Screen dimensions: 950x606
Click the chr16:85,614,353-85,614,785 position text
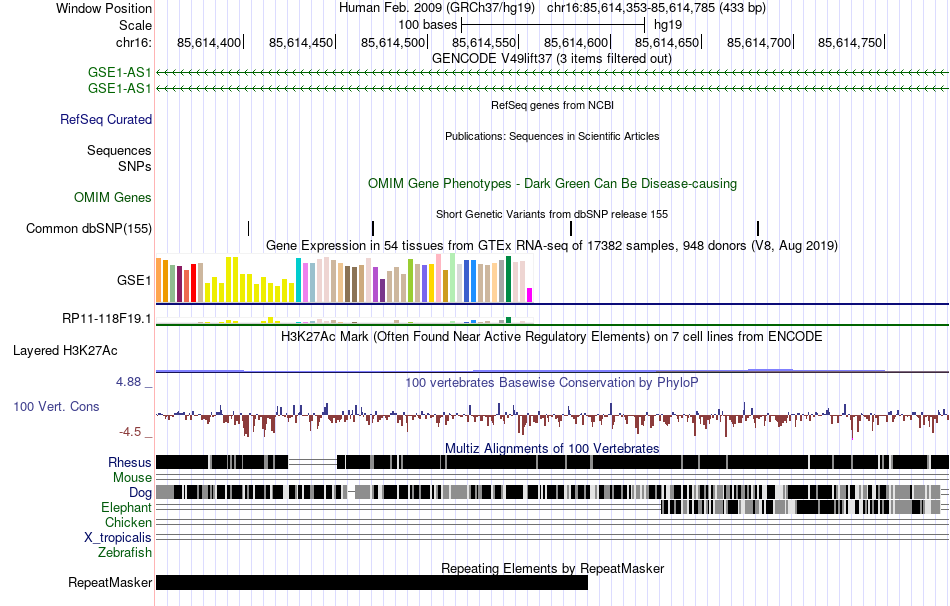(x=656, y=8)
